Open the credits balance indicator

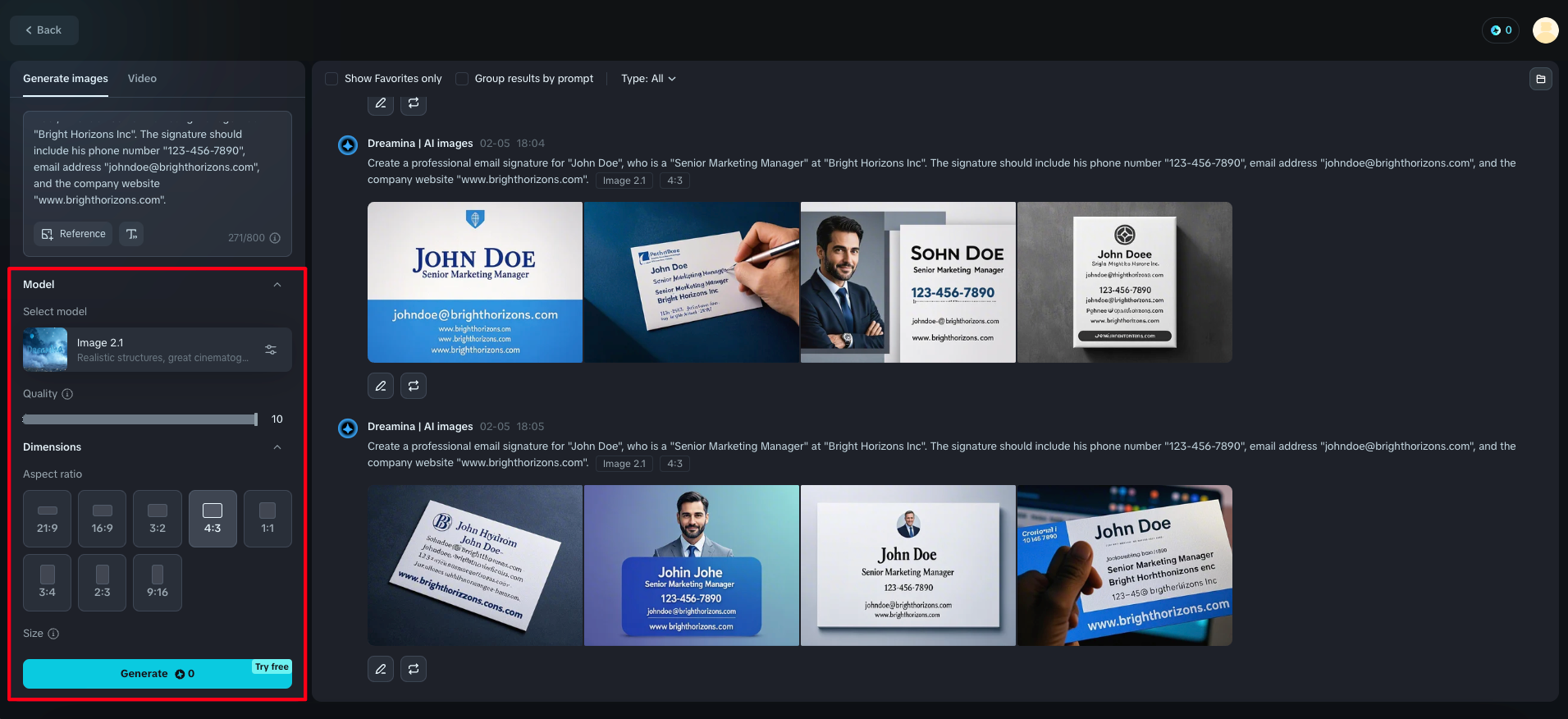pyautogui.click(x=1501, y=30)
